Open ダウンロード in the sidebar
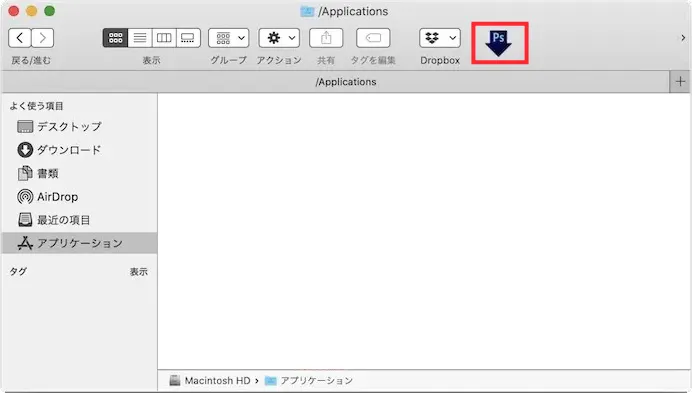 tap(79, 150)
